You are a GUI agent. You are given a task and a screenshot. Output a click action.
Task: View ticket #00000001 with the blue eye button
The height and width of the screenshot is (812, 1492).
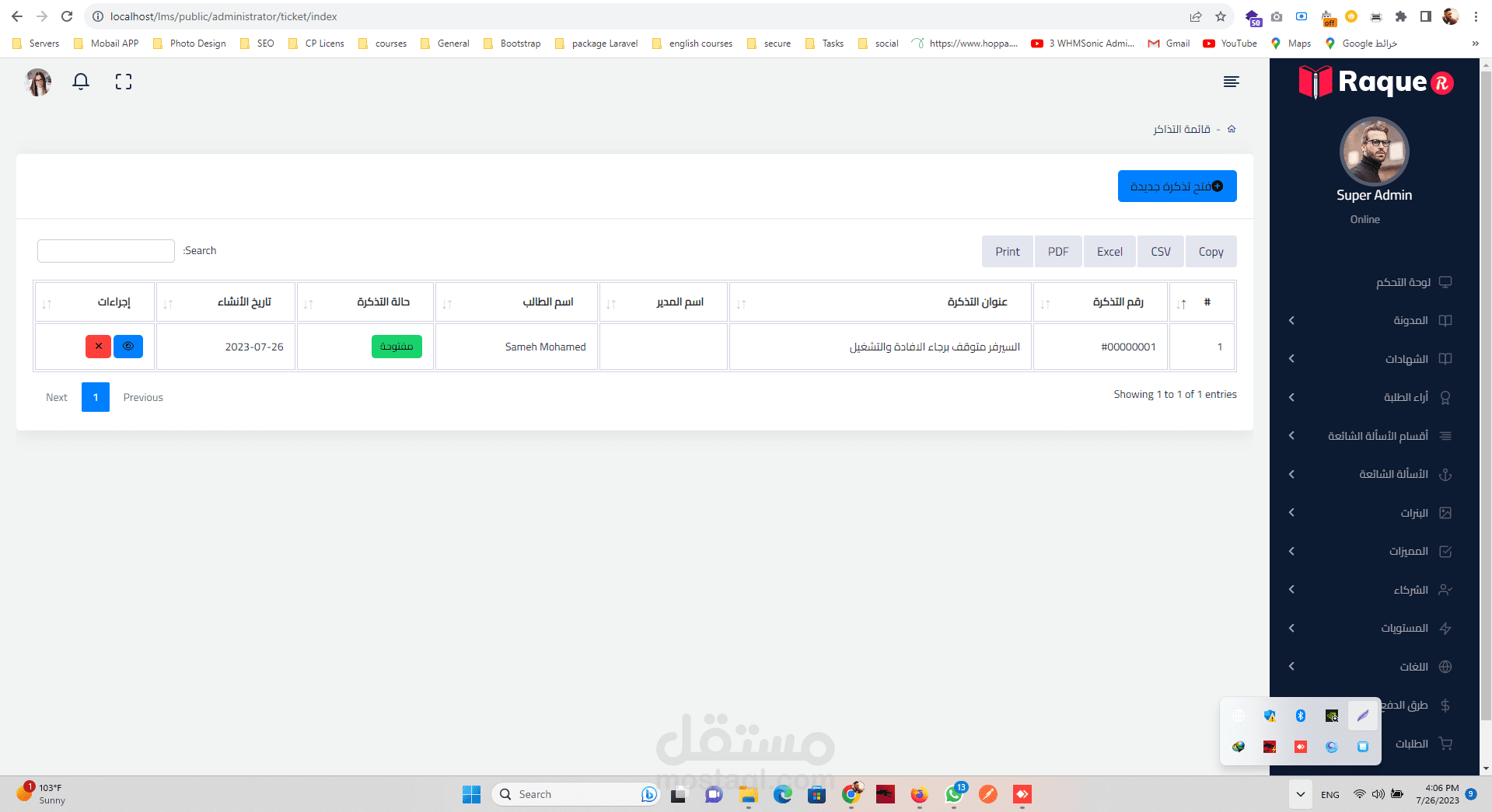(x=128, y=347)
